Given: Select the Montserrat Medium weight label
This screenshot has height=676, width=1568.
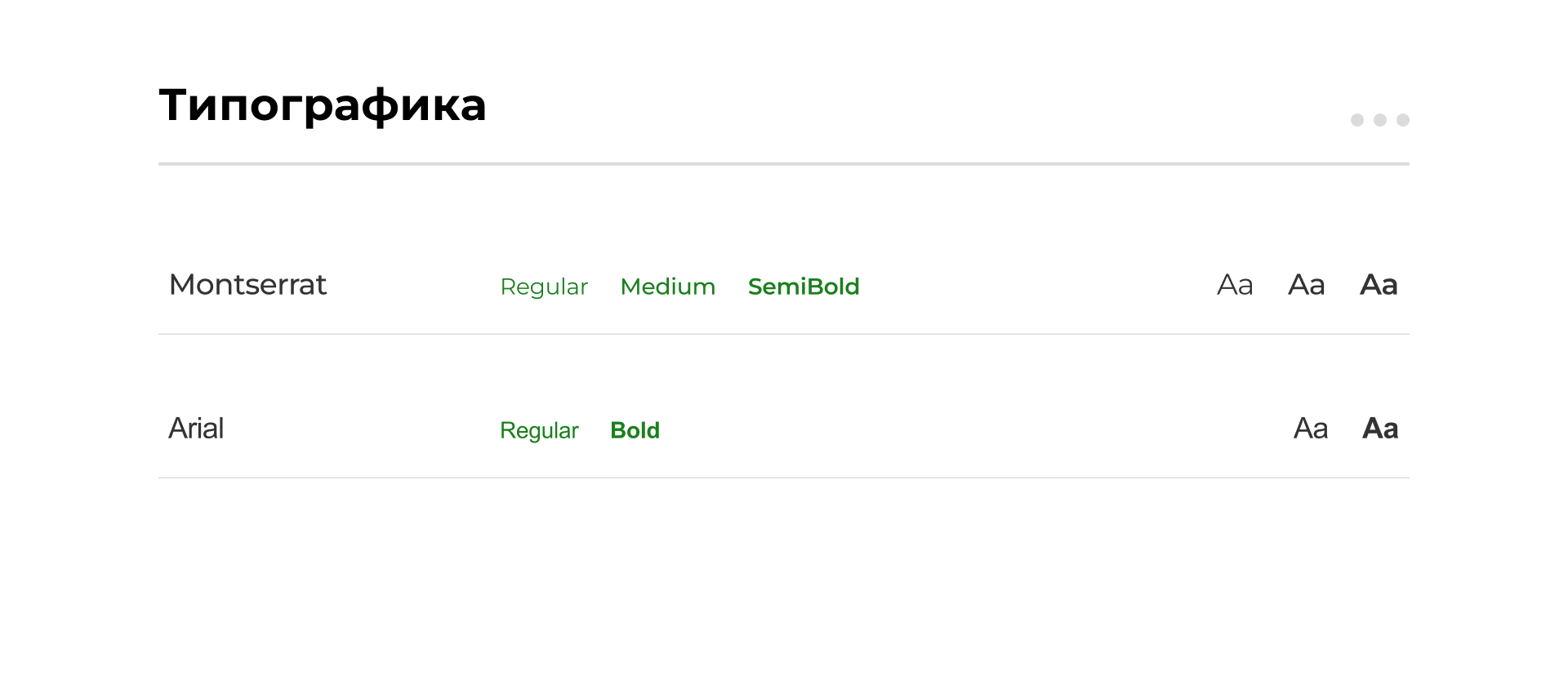Looking at the screenshot, I should pos(667,287).
